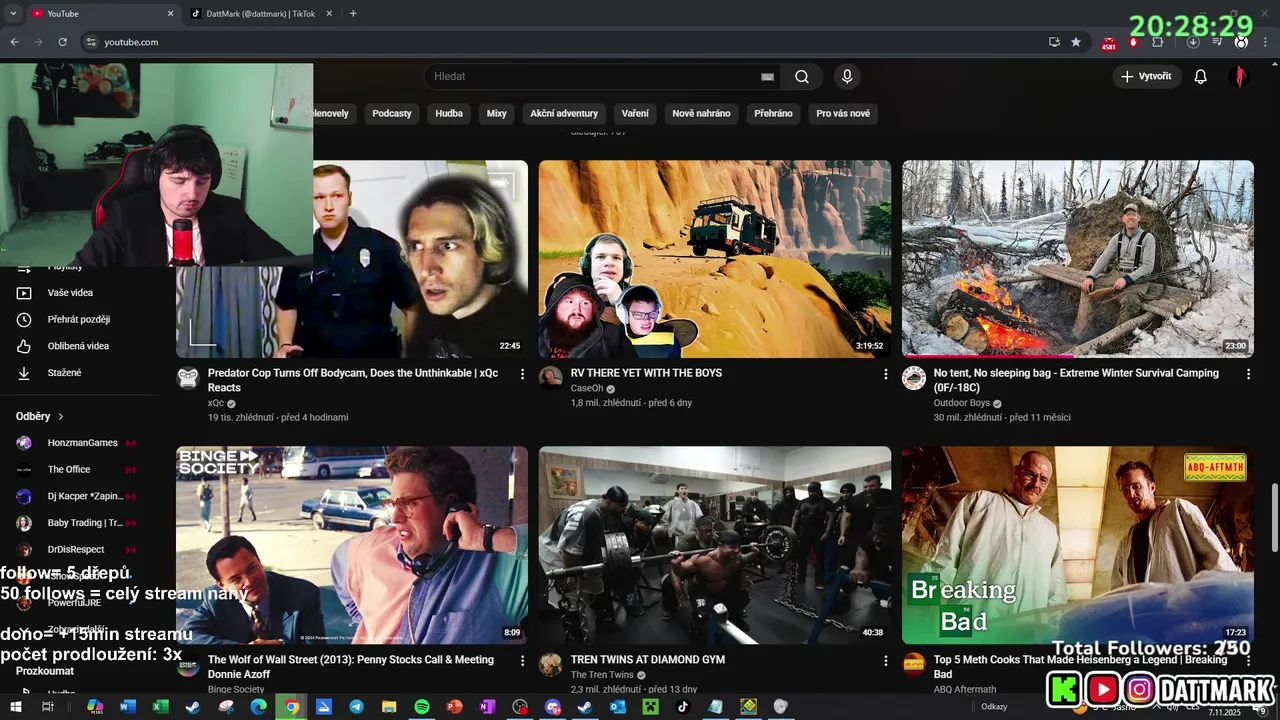Image resolution: width=1280 pixels, height=720 pixels.
Task: Go back to the previous page
Action: point(14,42)
